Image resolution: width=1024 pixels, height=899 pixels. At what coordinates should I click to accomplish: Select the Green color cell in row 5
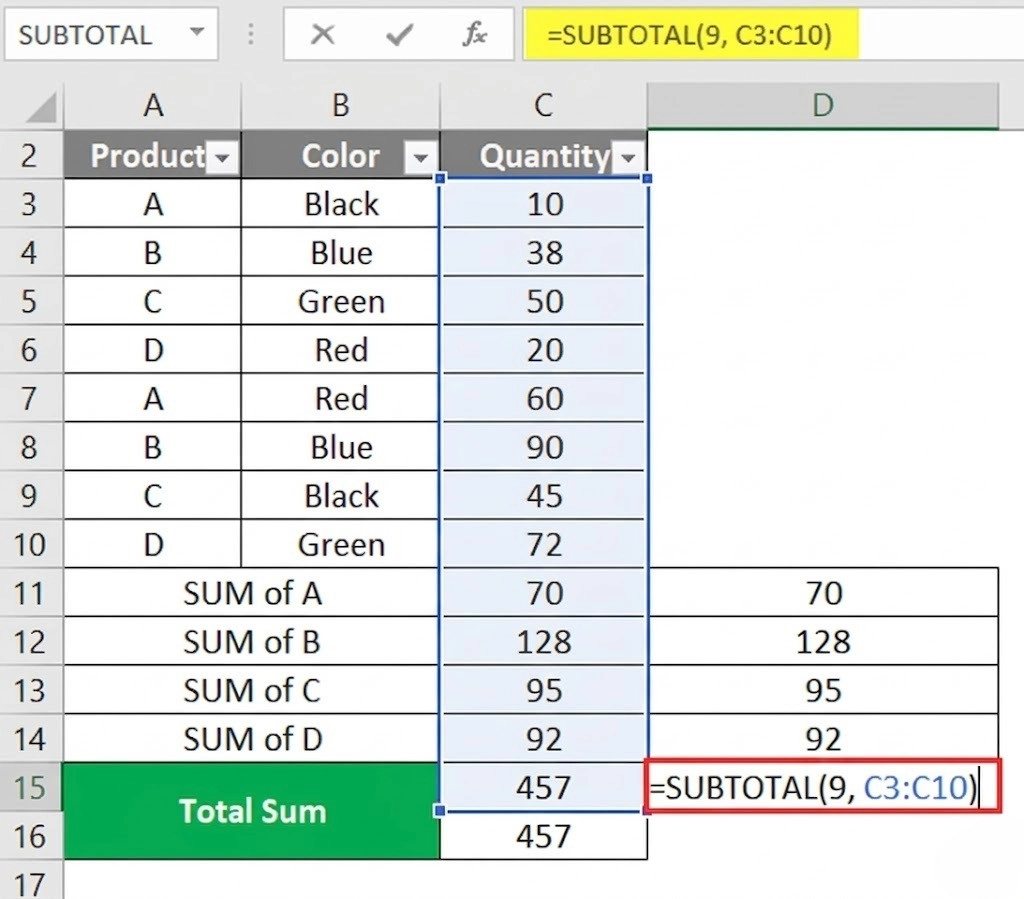pyautogui.click(x=341, y=302)
